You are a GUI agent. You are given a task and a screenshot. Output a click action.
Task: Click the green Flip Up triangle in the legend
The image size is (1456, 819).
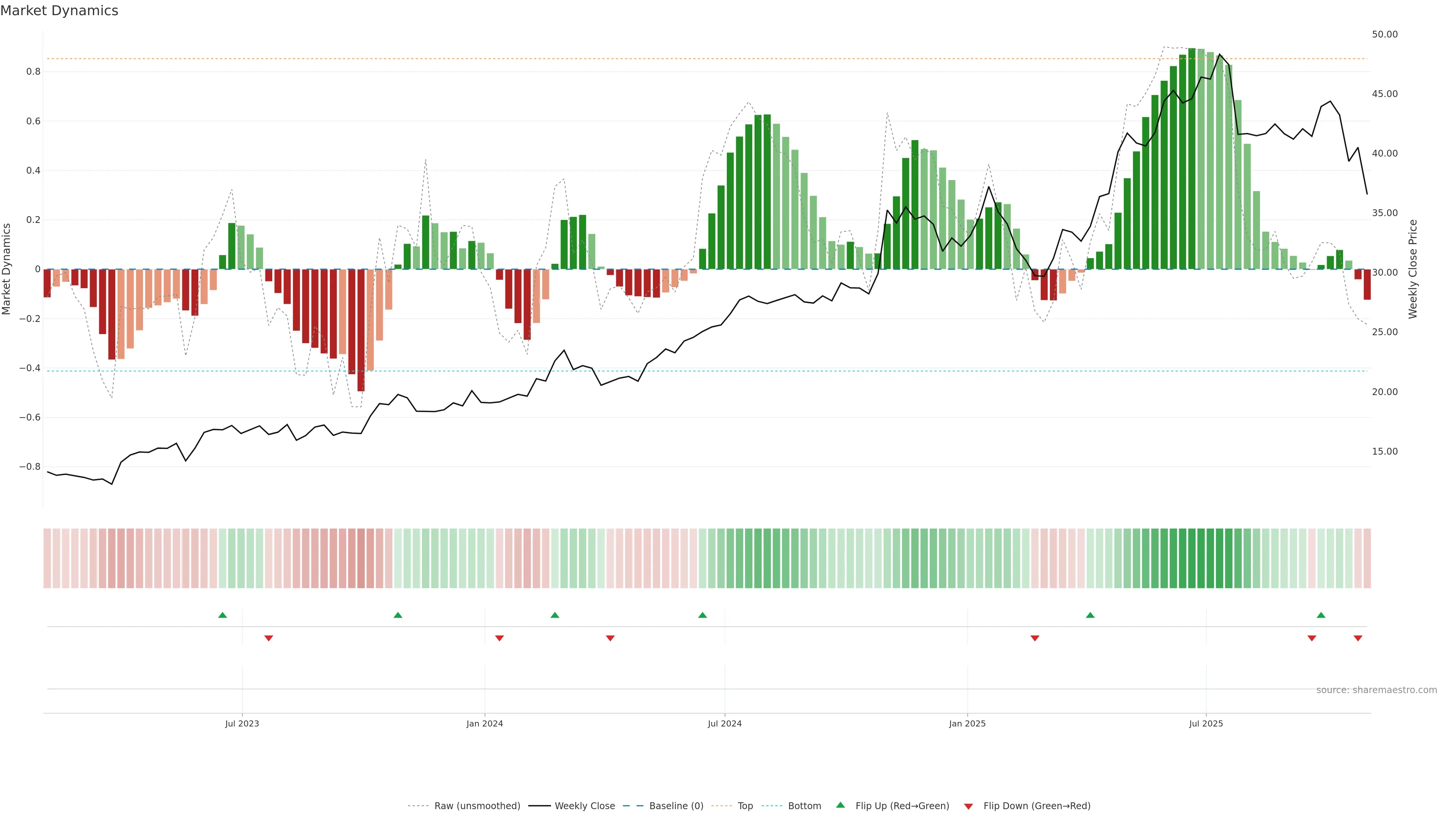click(840, 805)
